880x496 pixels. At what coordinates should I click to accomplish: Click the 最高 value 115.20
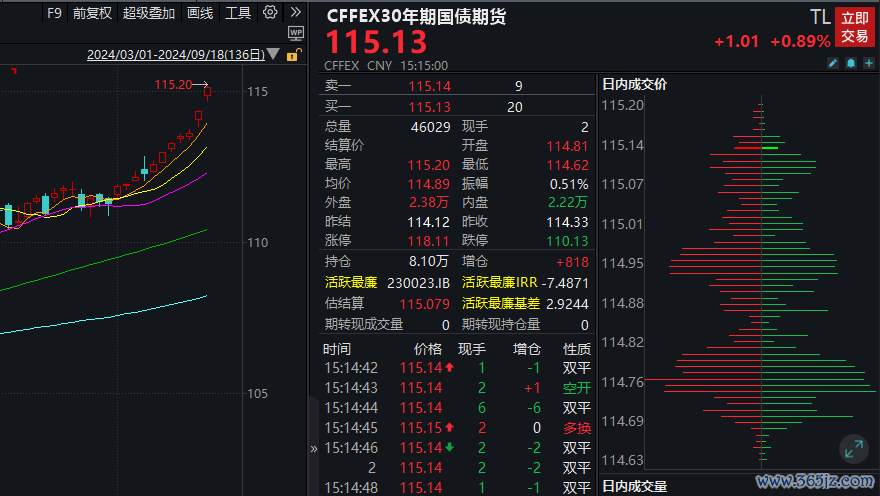point(429,165)
